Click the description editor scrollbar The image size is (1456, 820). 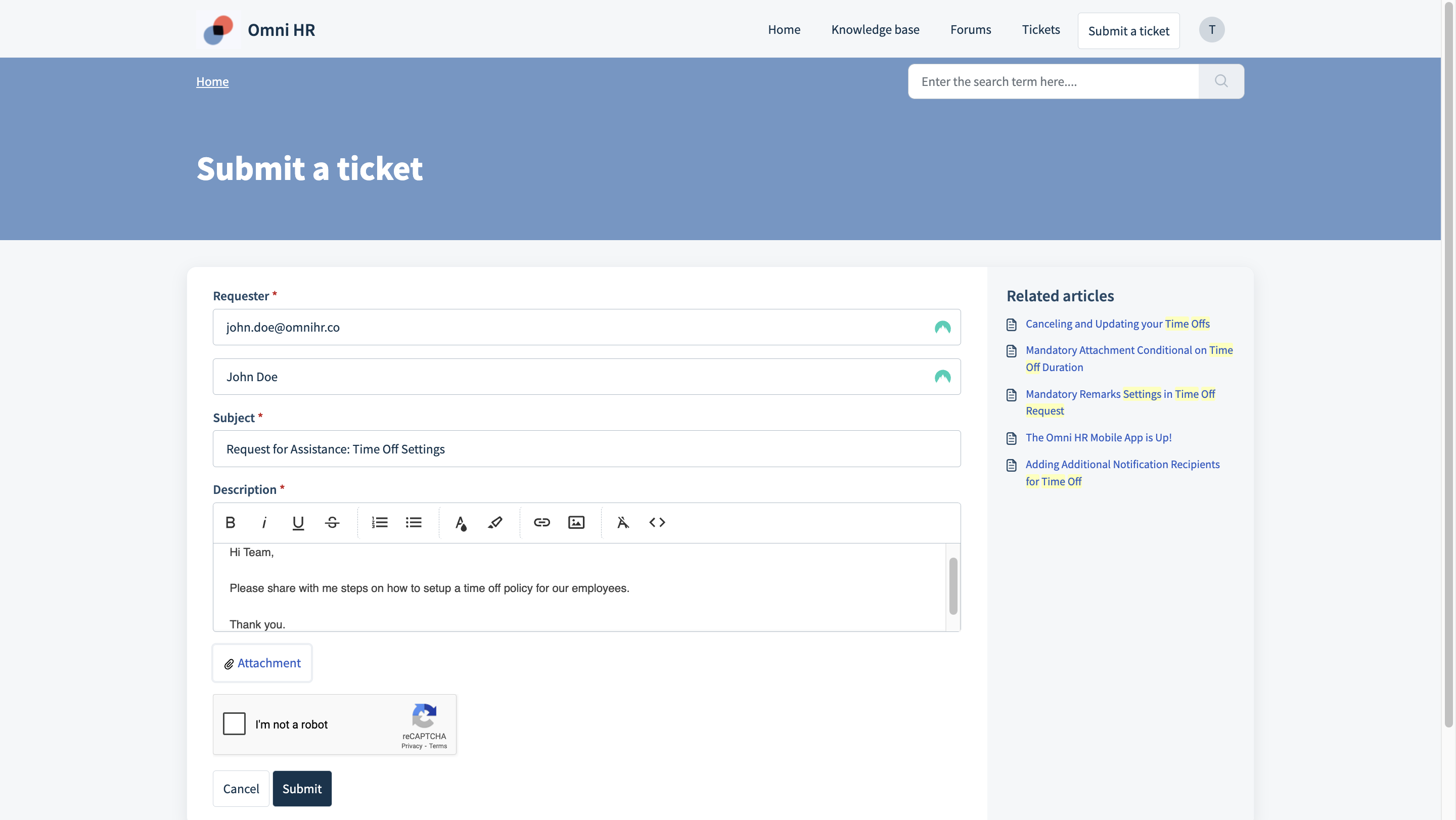953,586
